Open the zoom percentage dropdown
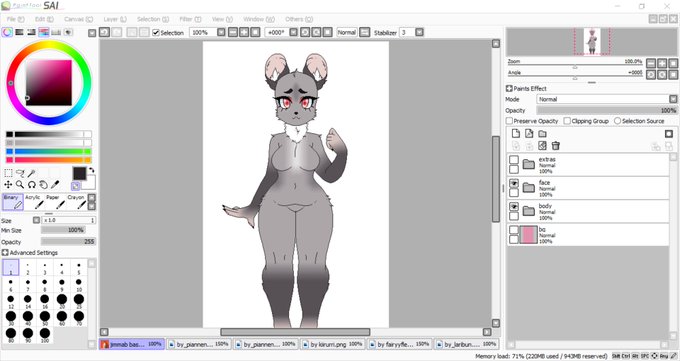 221,33
